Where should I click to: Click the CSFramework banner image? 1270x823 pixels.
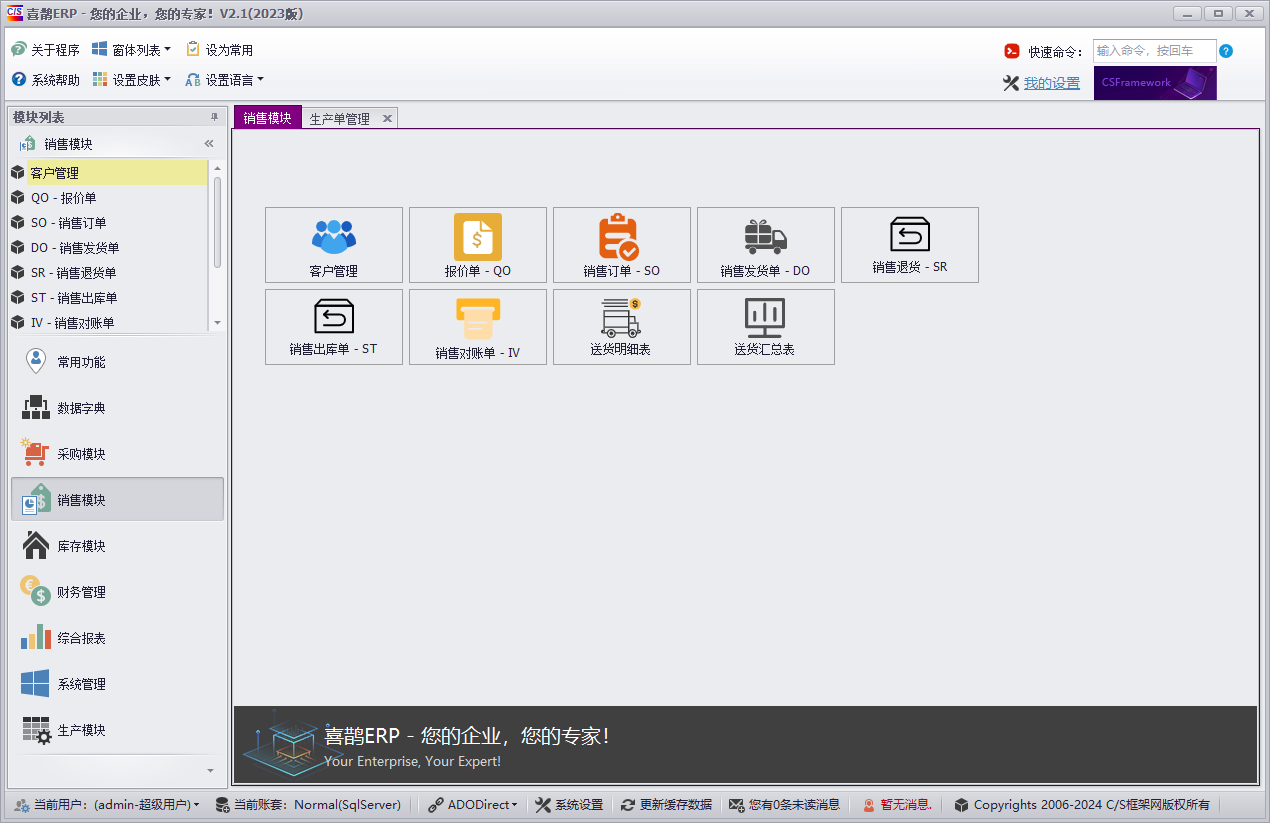point(1155,83)
